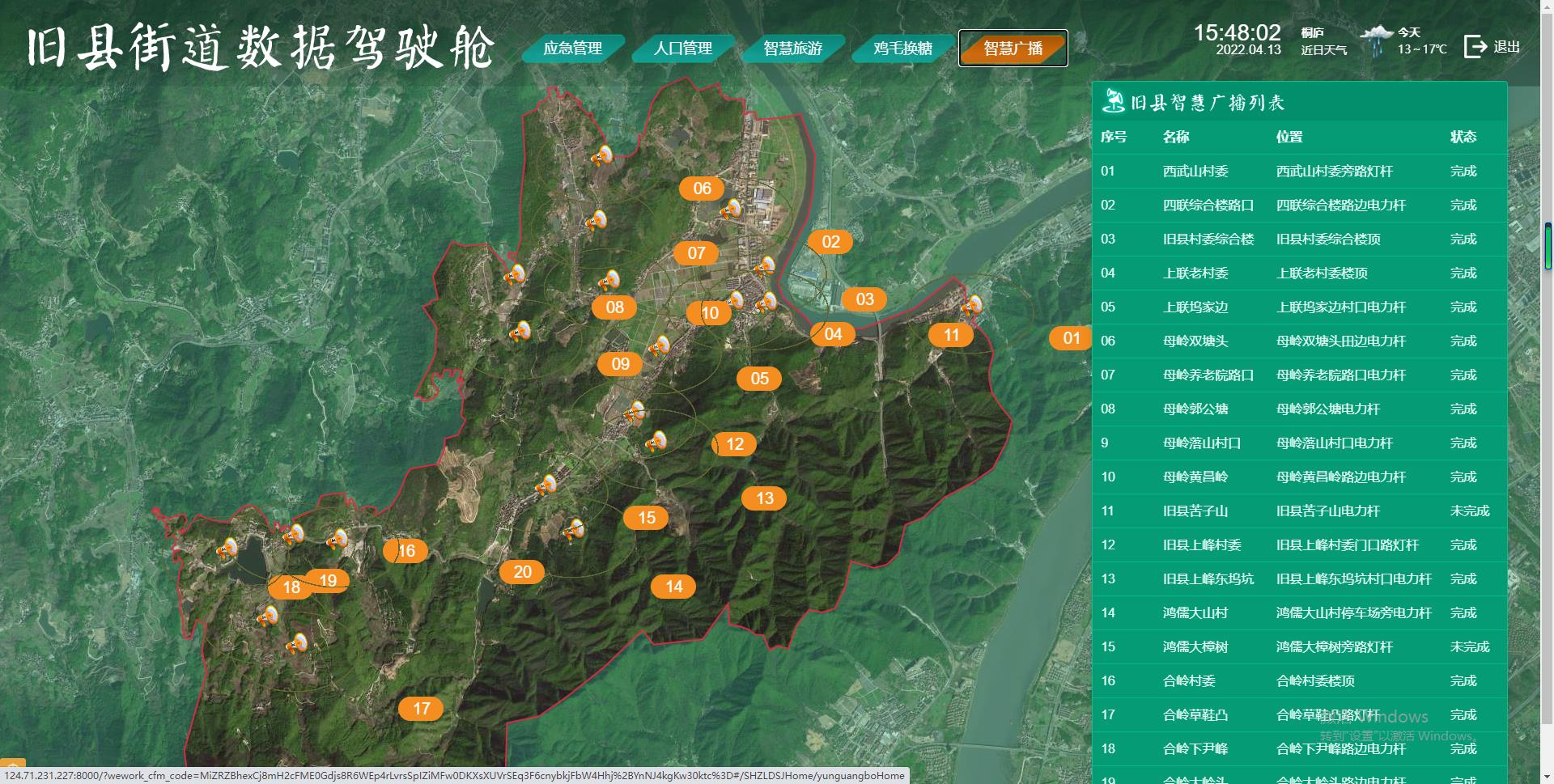Image resolution: width=1554 pixels, height=784 pixels.
Task: Select row 旧县上峰东坞坑 in list
Action: [1299, 579]
